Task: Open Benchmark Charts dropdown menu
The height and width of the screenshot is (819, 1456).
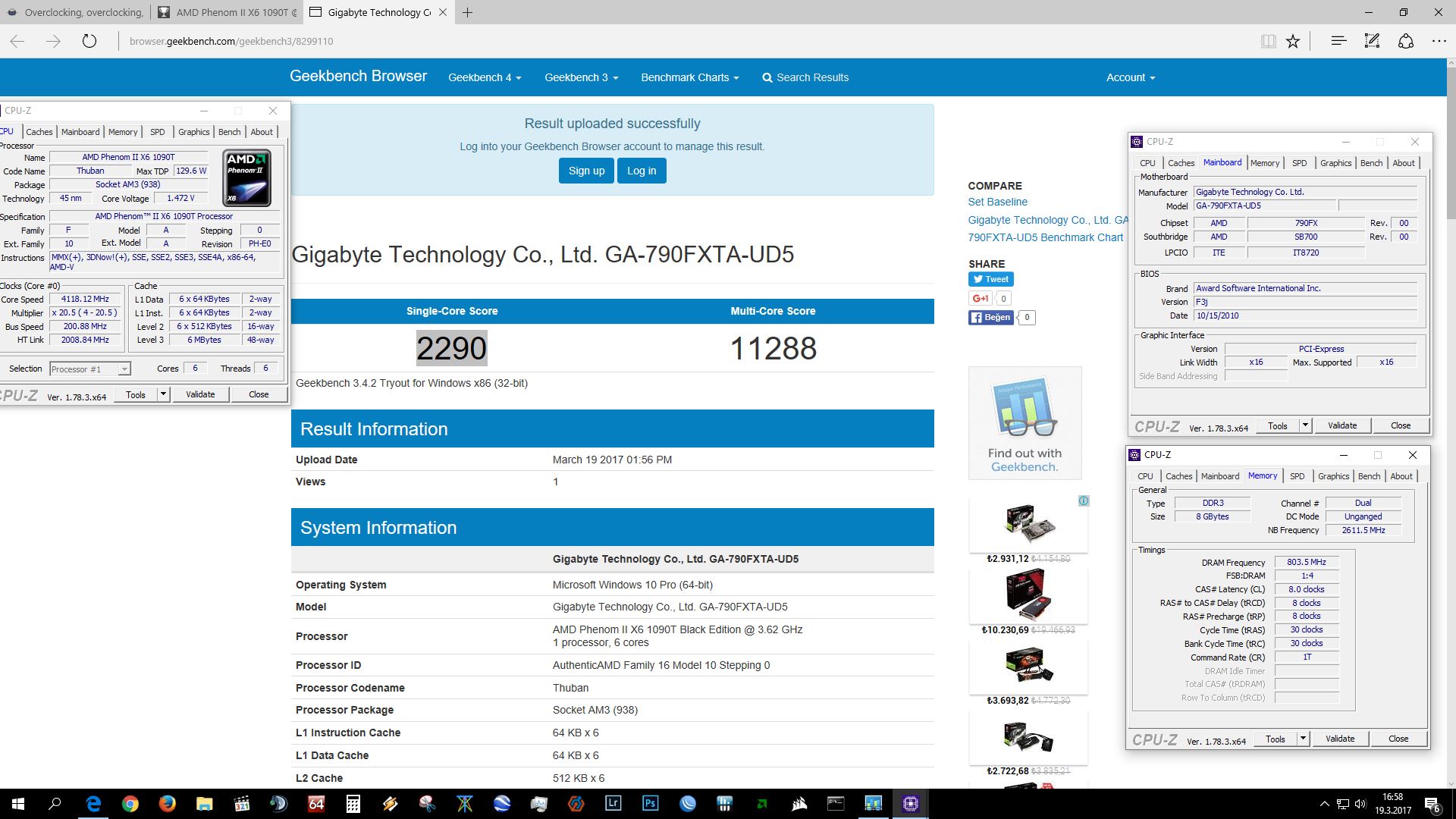Action: click(689, 77)
